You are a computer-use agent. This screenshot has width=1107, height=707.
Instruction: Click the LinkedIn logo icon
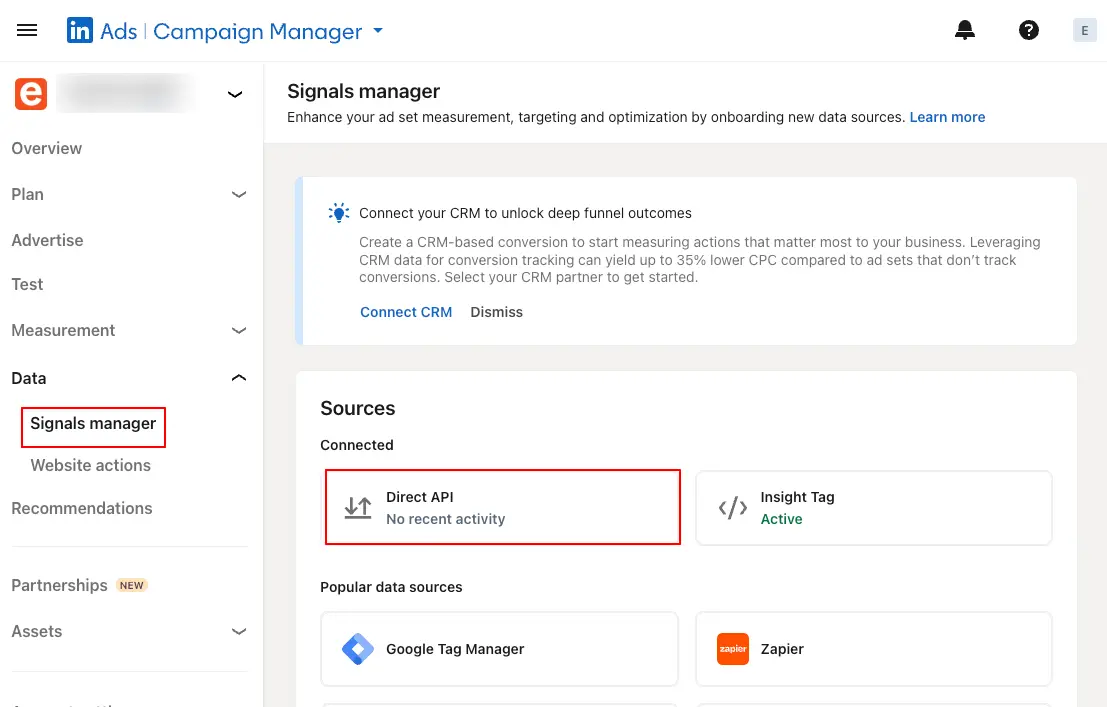(x=80, y=31)
